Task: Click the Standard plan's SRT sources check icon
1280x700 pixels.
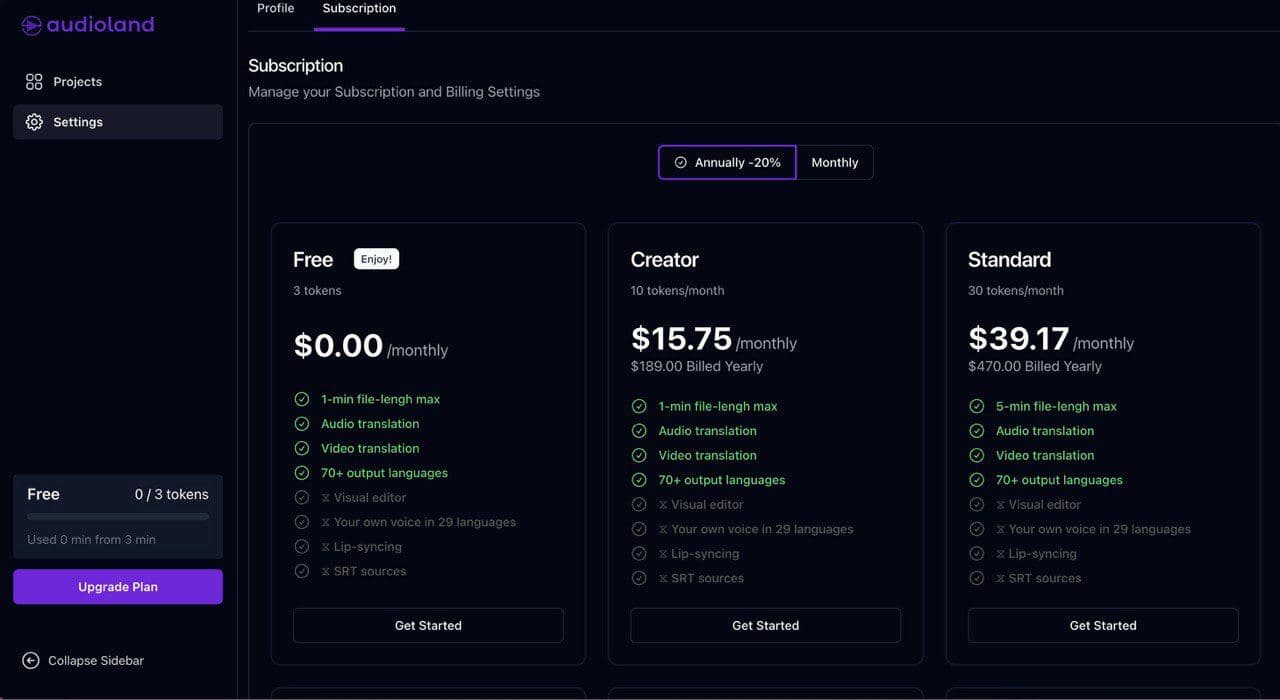Action: click(977, 578)
